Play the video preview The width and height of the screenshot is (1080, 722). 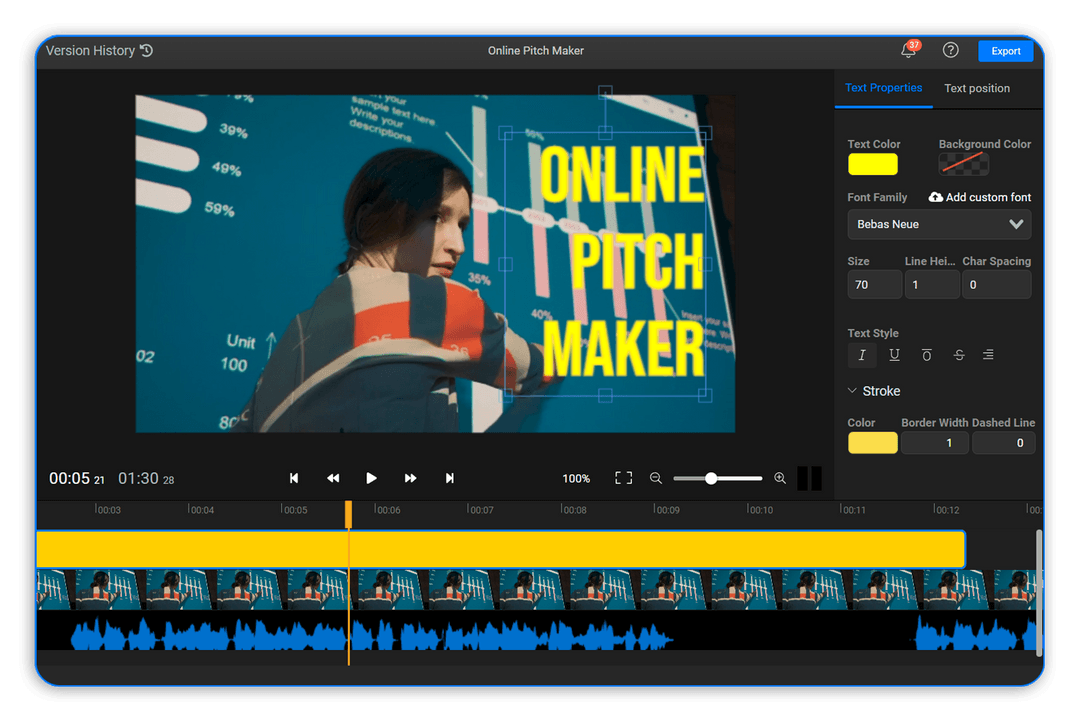tap(371, 478)
